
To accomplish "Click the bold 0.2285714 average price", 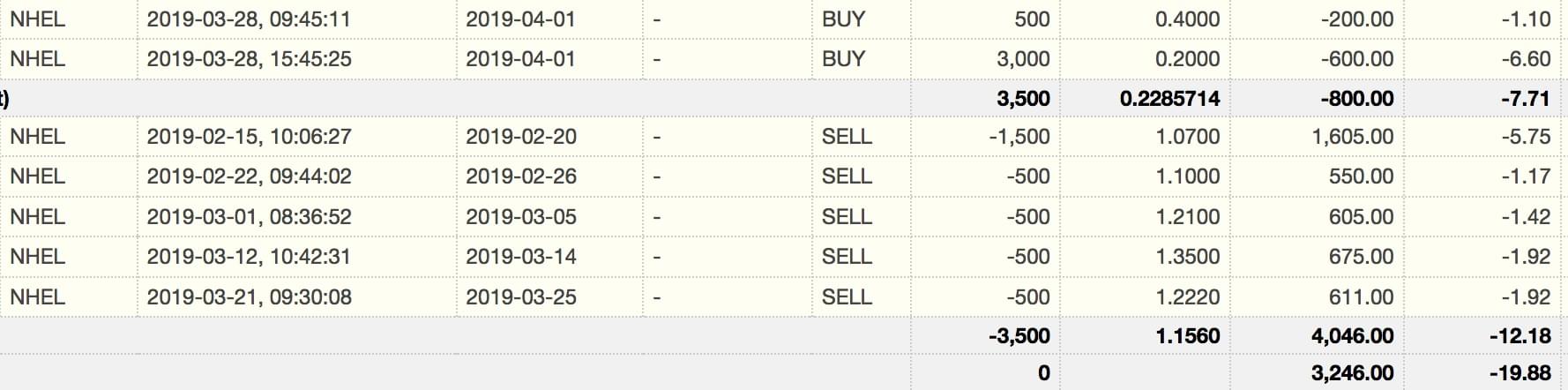I will [1169, 98].
